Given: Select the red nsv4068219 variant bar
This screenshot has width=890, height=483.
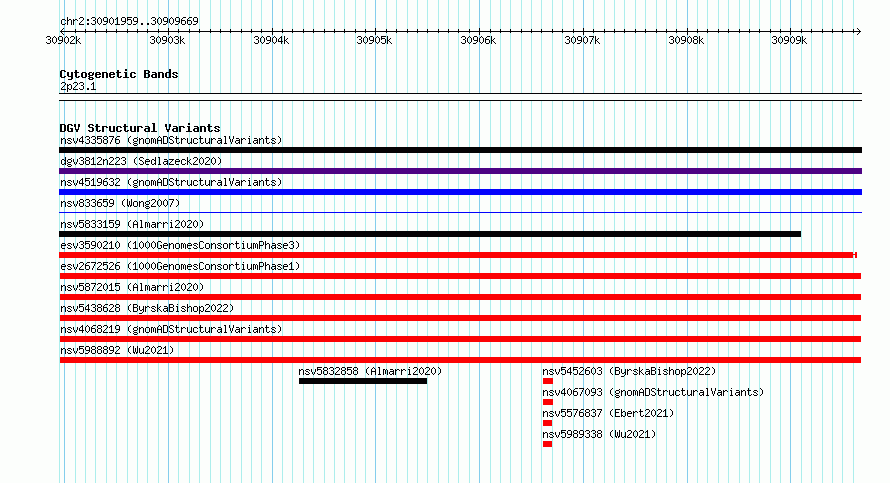Looking at the screenshot, I should click(460, 339).
